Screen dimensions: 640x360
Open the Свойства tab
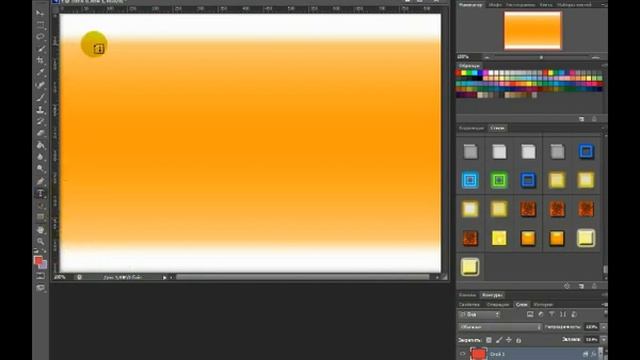pos(469,304)
